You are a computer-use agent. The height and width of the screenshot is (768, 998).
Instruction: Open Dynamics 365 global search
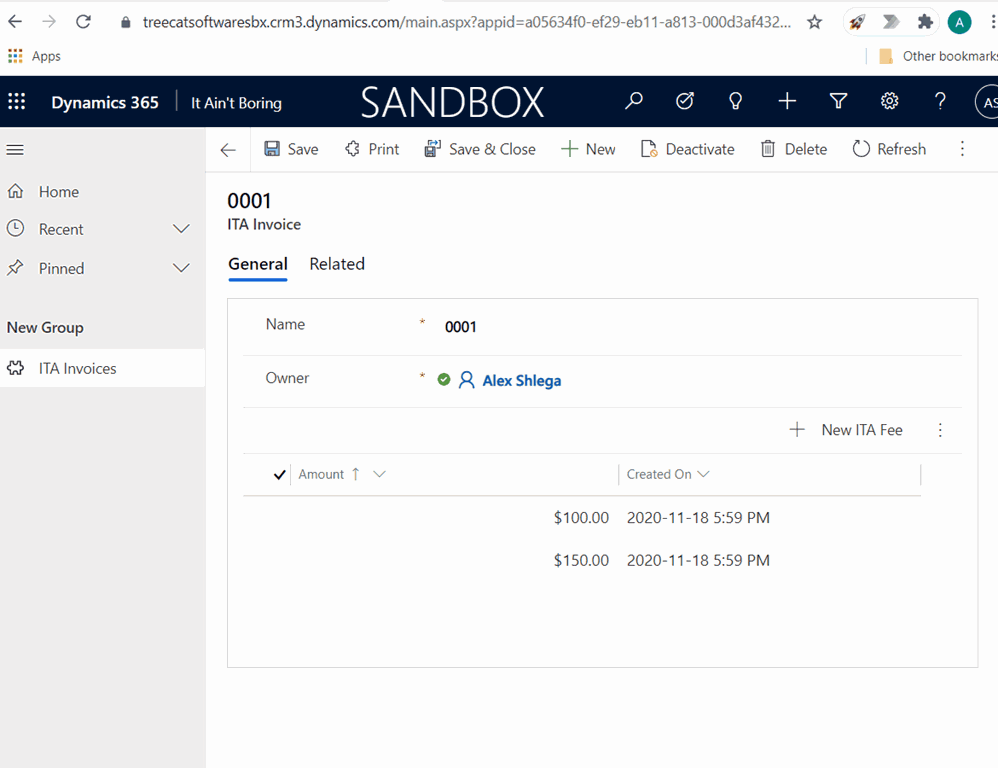tap(634, 101)
